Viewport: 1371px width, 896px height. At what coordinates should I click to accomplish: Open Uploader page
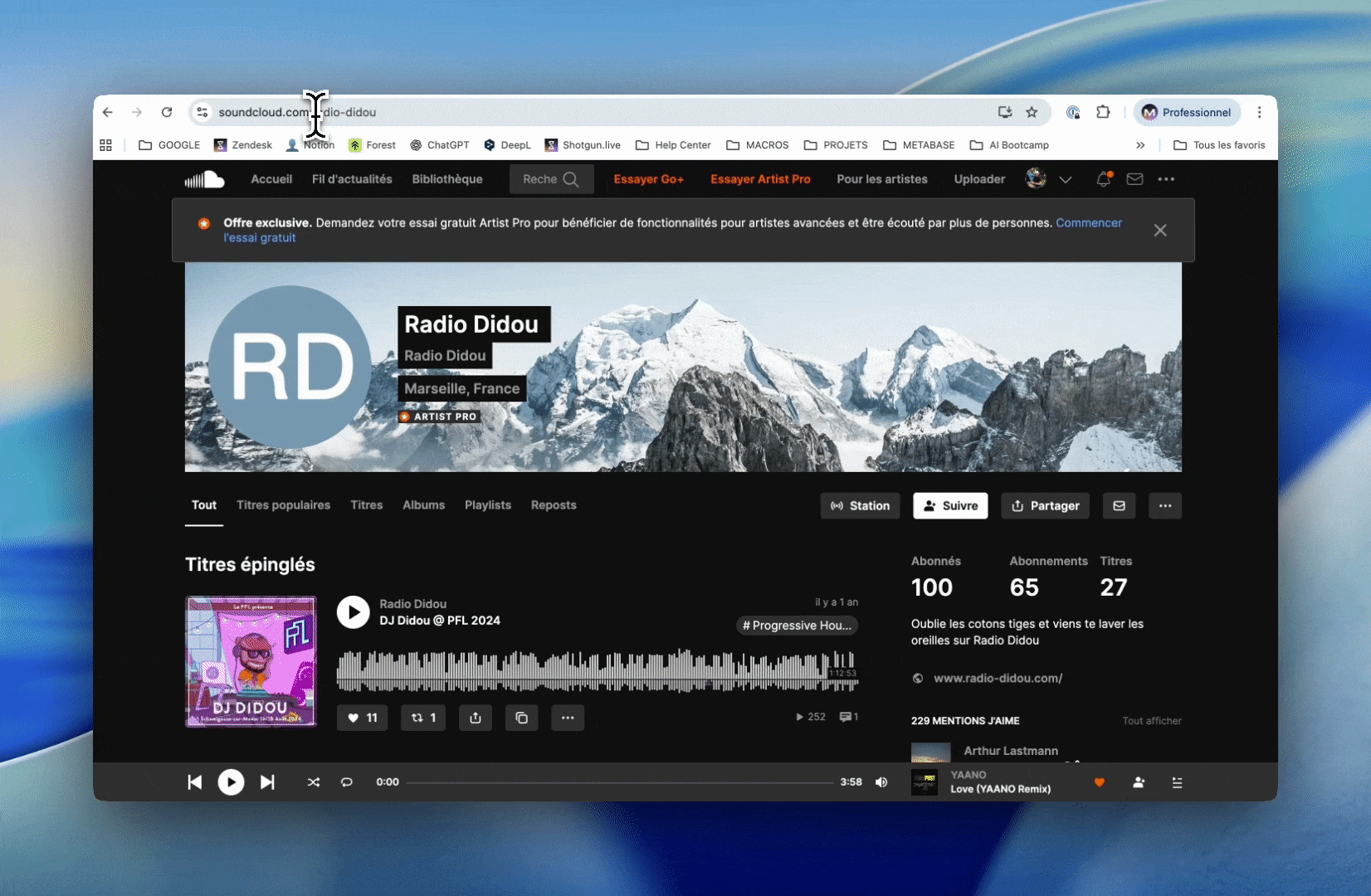pyautogui.click(x=979, y=179)
